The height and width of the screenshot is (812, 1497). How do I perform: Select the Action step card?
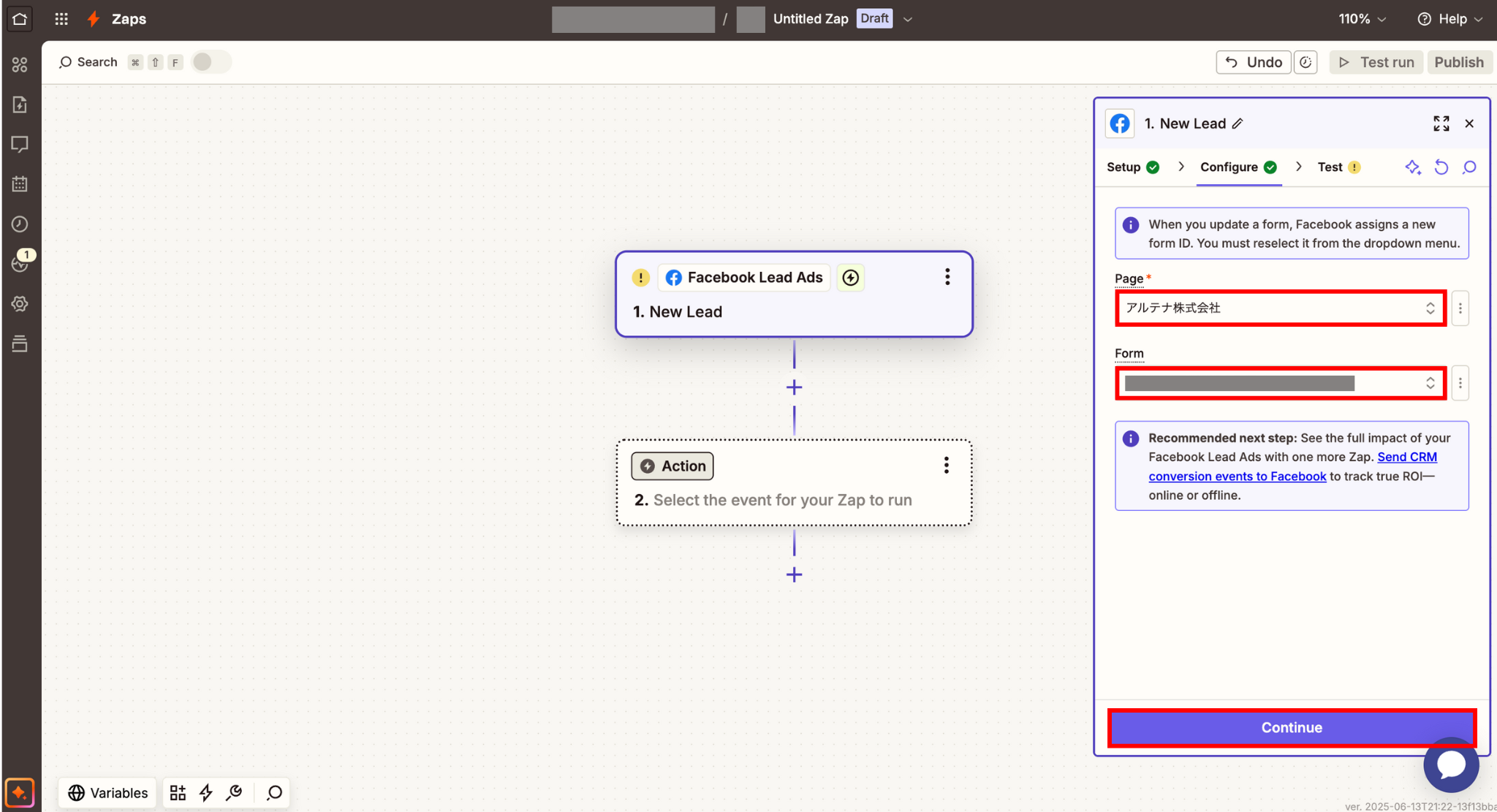click(794, 482)
